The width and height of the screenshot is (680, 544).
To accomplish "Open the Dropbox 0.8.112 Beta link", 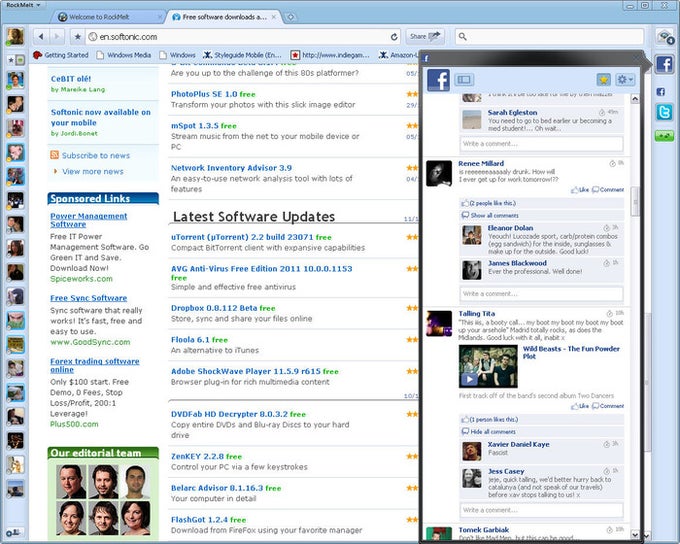I will 214,308.
